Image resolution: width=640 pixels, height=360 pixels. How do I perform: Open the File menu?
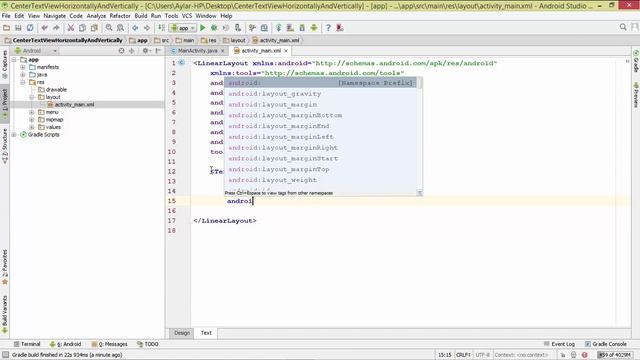click(6, 16)
